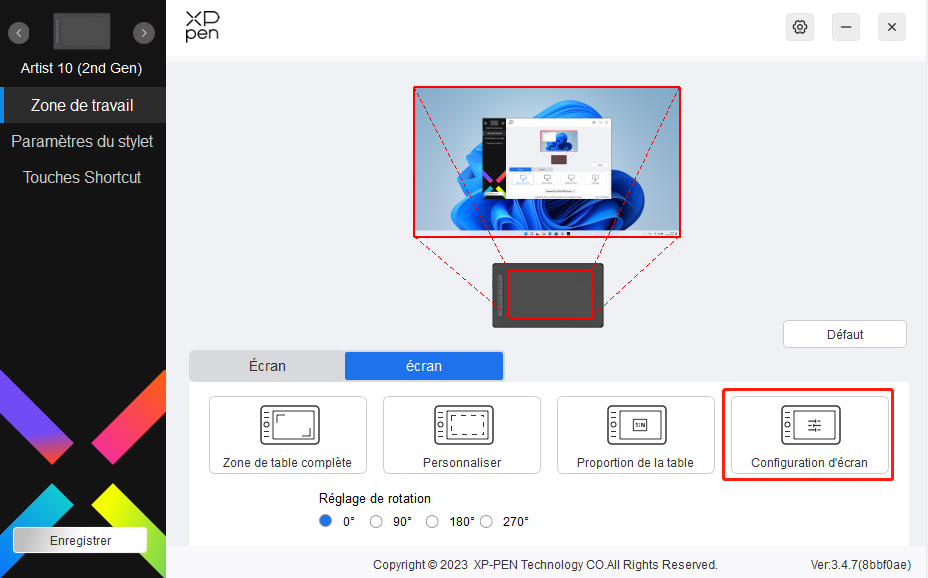
Task: Switch to the blue écran tab
Action: [424, 366]
